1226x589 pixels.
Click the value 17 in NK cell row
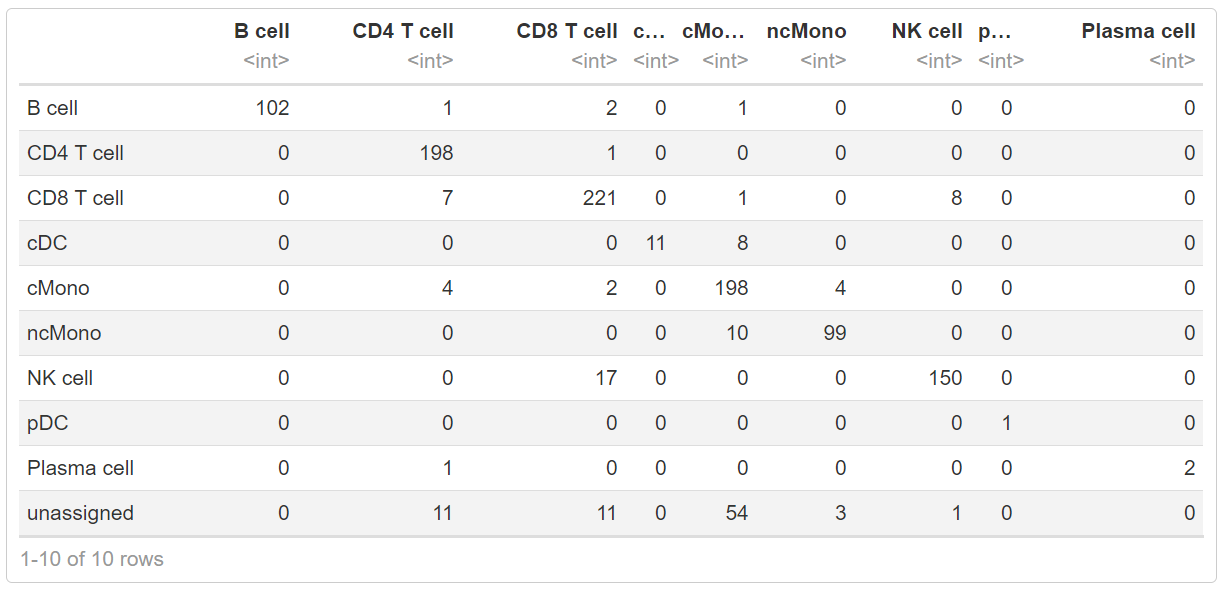point(606,378)
